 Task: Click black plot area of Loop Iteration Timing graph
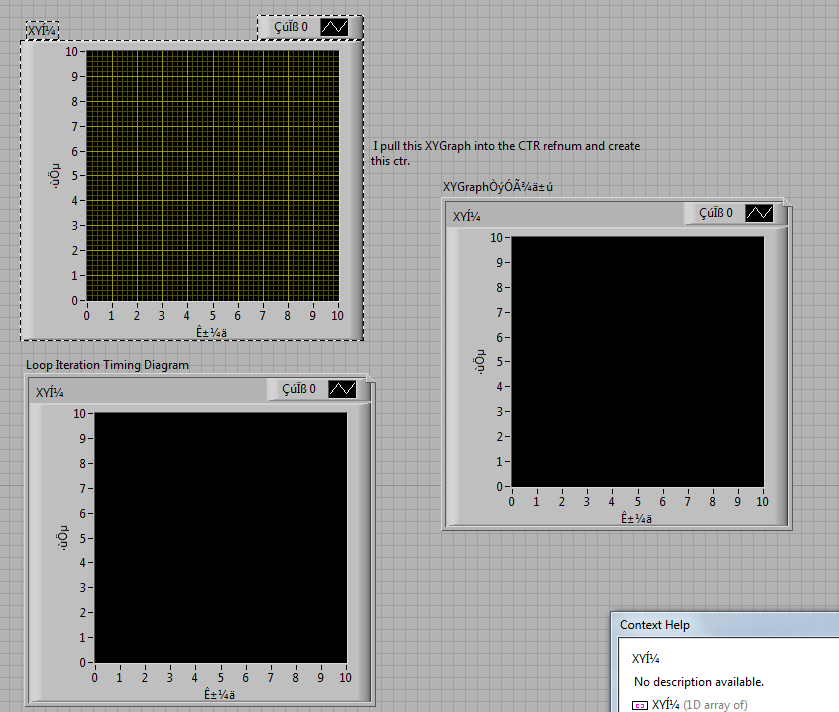220,537
